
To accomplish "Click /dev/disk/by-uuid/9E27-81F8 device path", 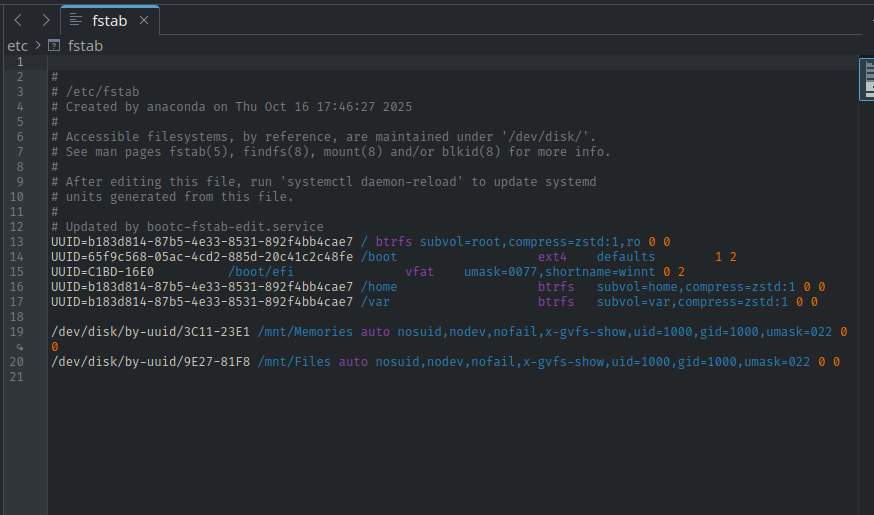I will pos(150,362).
